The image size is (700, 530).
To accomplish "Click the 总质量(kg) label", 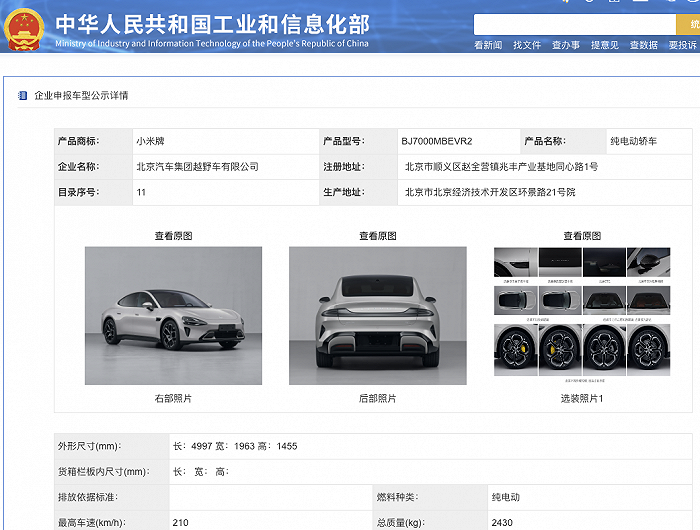I will click(x=400, y=522).
